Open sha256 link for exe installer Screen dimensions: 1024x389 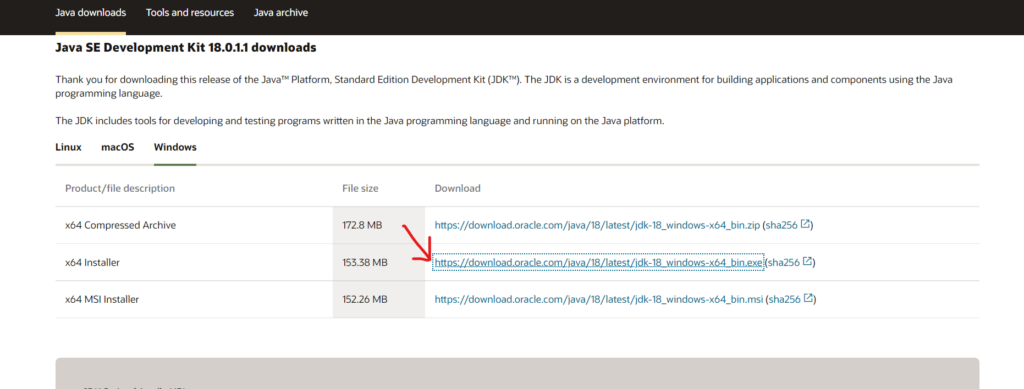point(784,262)
